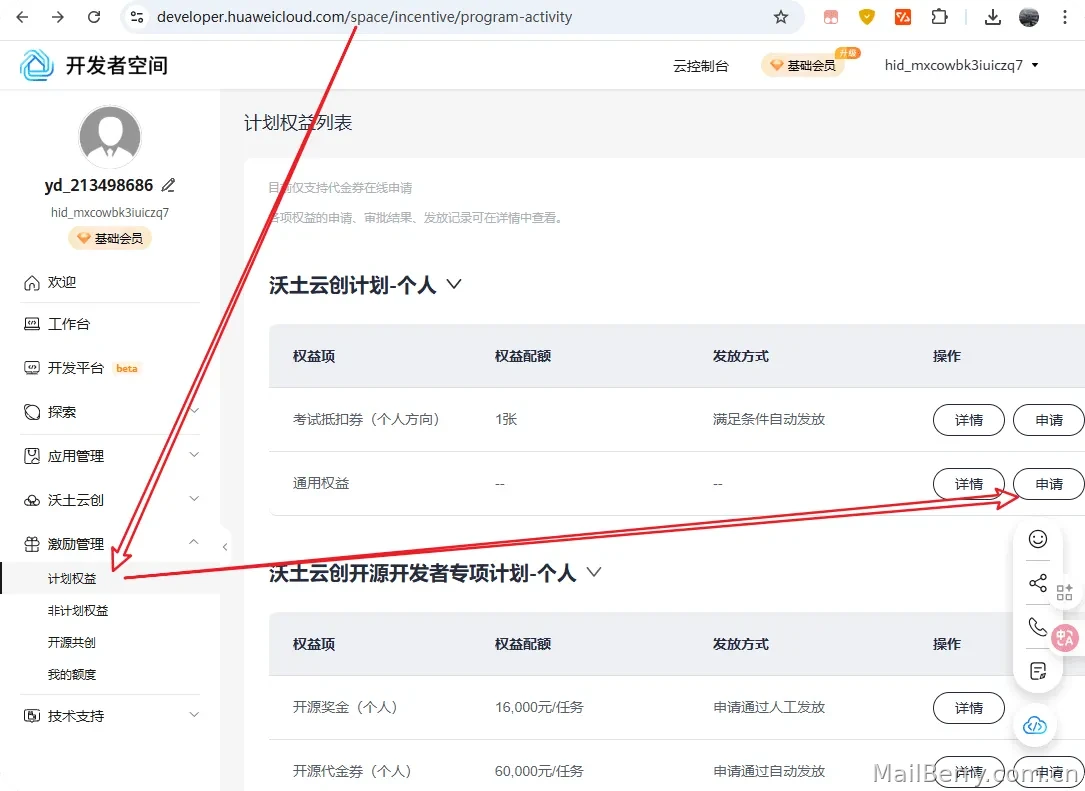Click the 满足条件自动发放 cell
The width and height of the screenshot is (1085, 791).
(769, 419)
